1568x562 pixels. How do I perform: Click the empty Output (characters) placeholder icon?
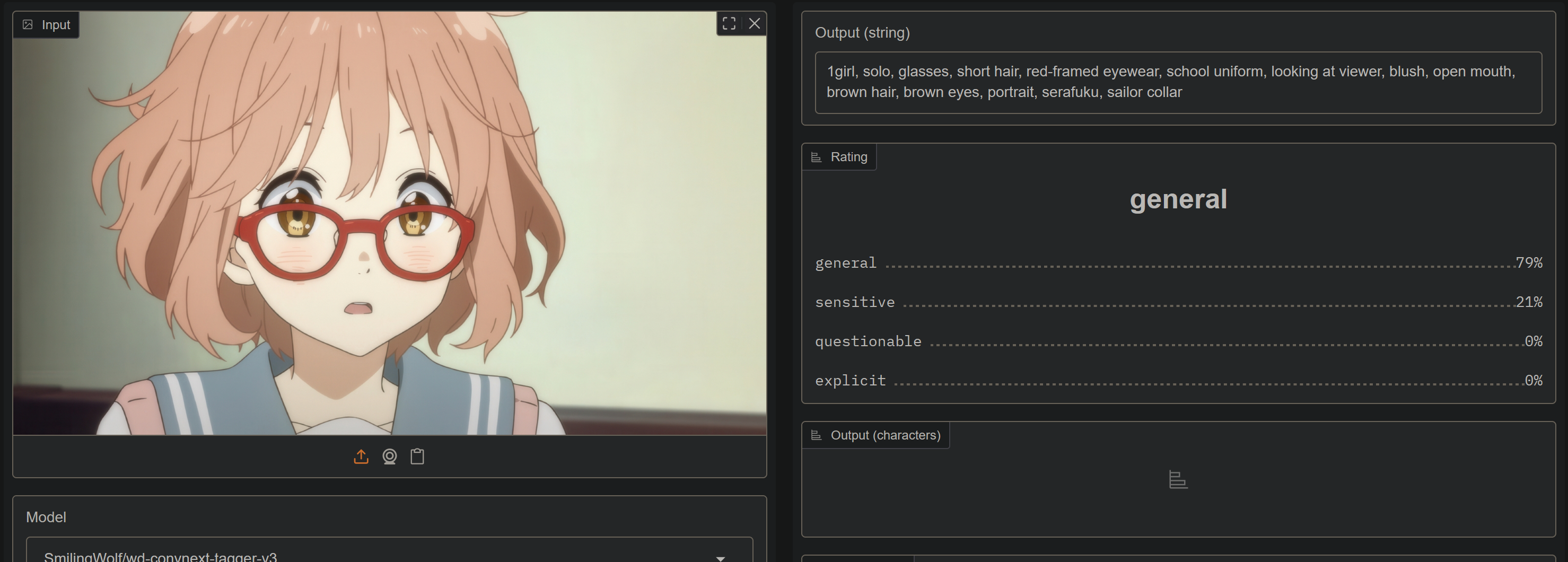[x=1178, y=480]
